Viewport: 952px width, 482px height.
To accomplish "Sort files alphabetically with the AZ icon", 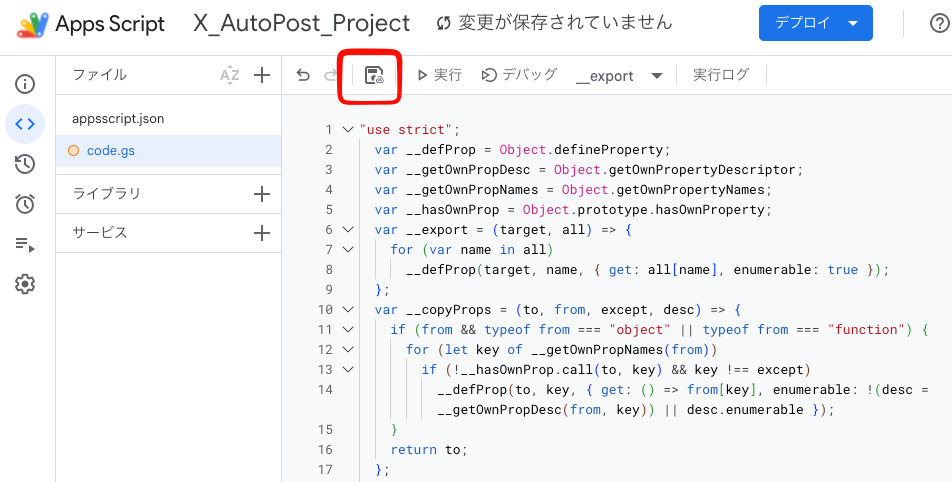I will coord(230,75).
